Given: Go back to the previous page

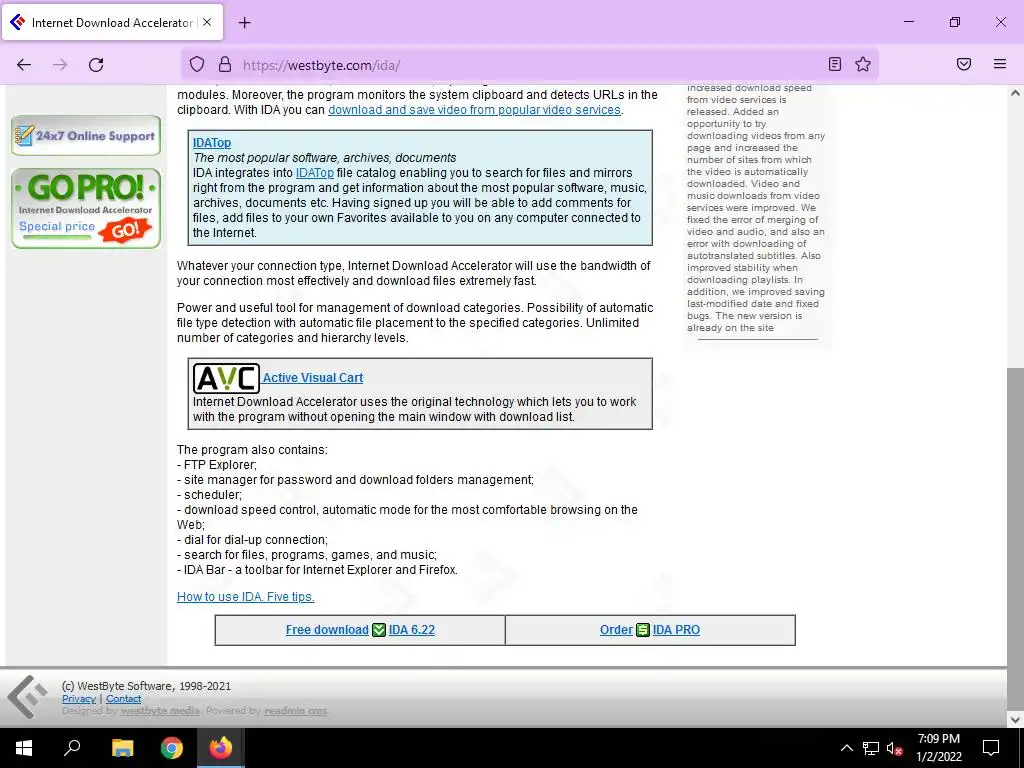Looking at the screenshot, I should 24,64.
